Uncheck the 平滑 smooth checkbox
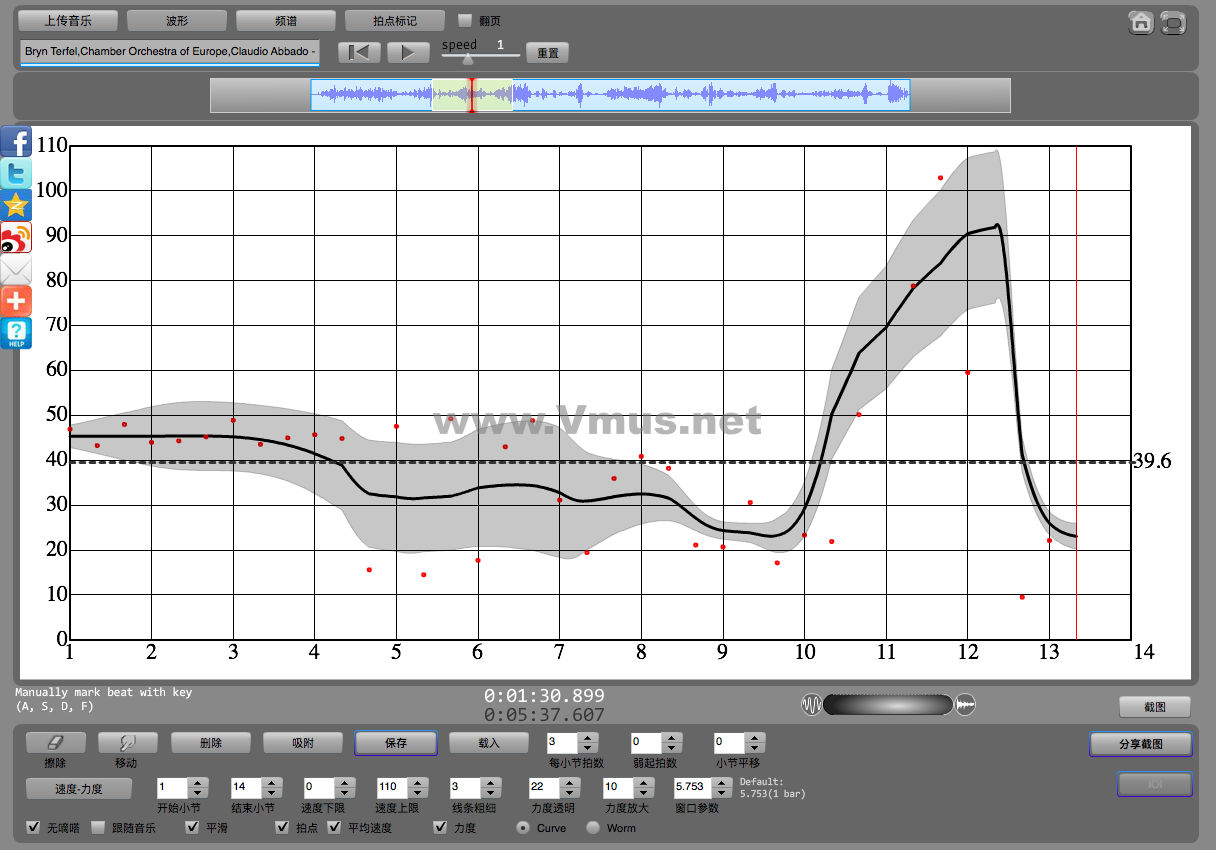 pos(193,828)
